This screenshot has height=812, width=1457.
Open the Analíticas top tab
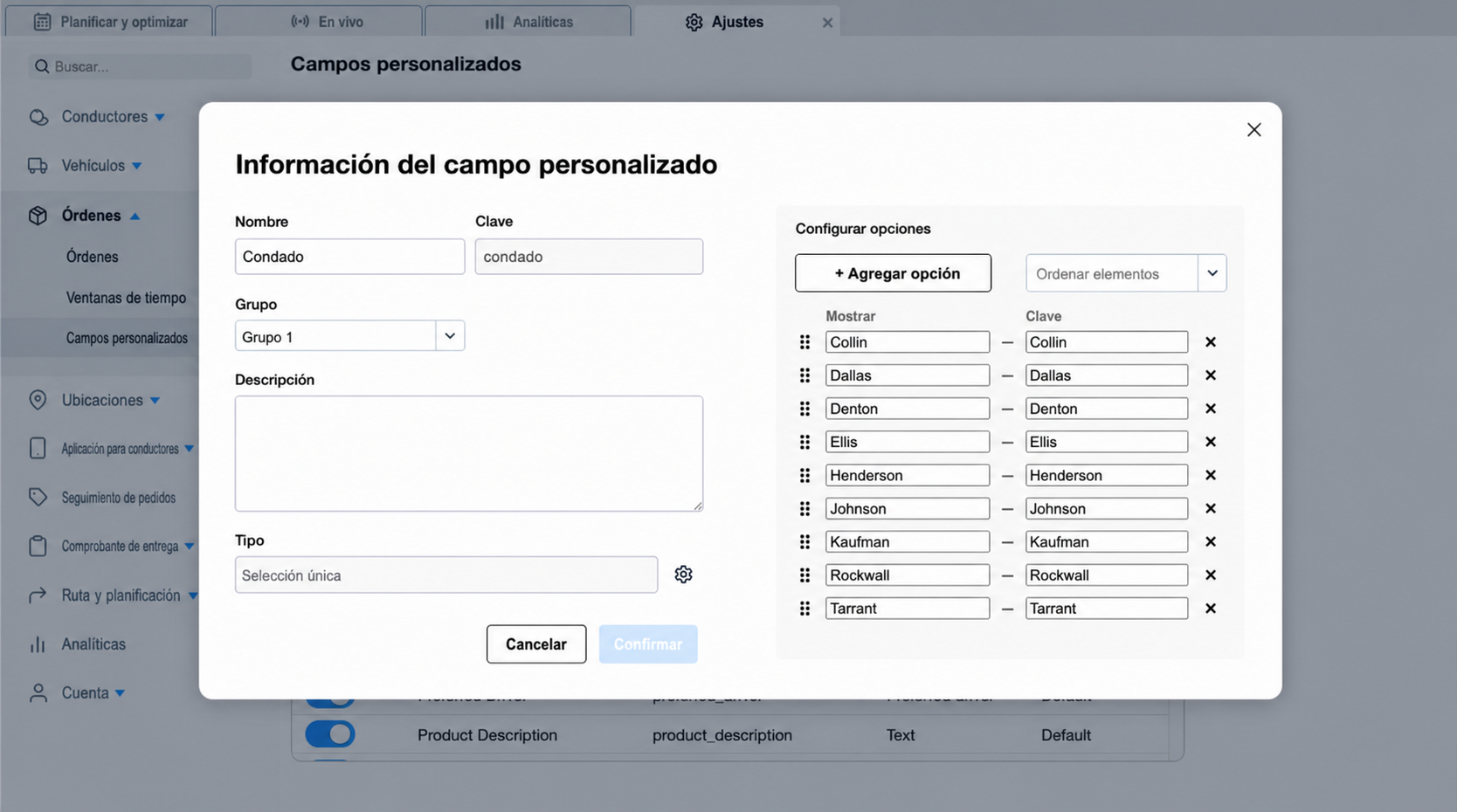[528, 22]
